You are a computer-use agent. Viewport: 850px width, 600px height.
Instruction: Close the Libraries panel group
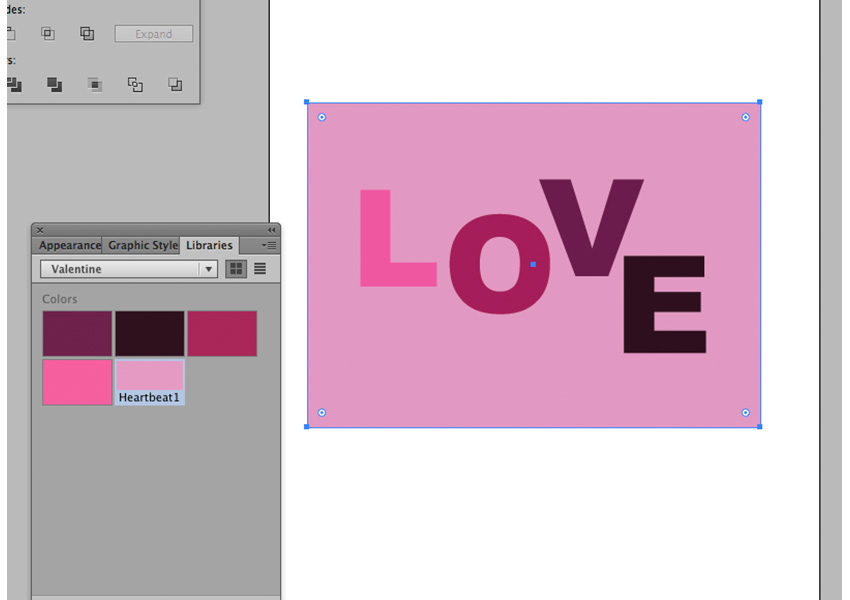[40, 230]
